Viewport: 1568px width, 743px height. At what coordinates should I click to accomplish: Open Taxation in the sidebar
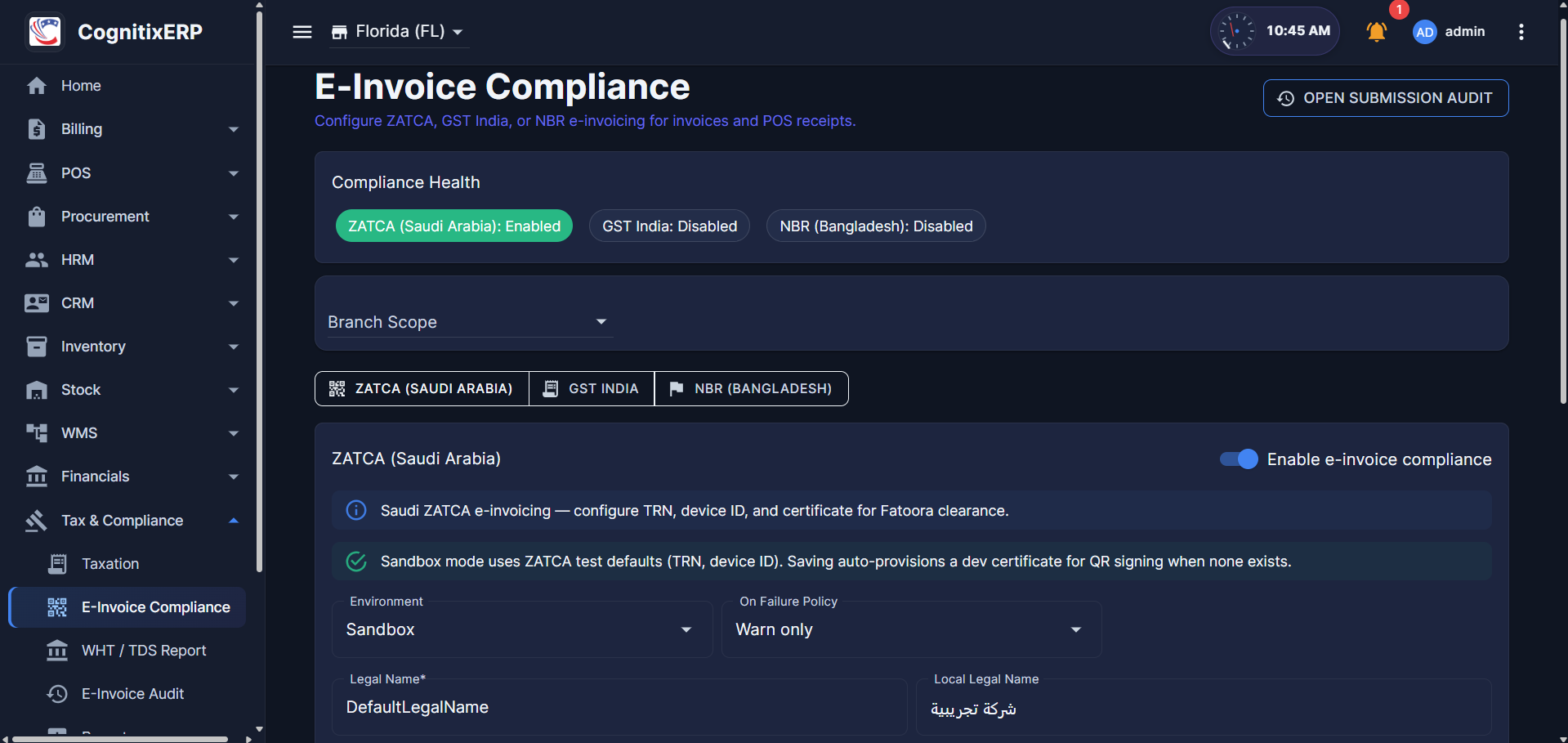[x=128, y=564]
